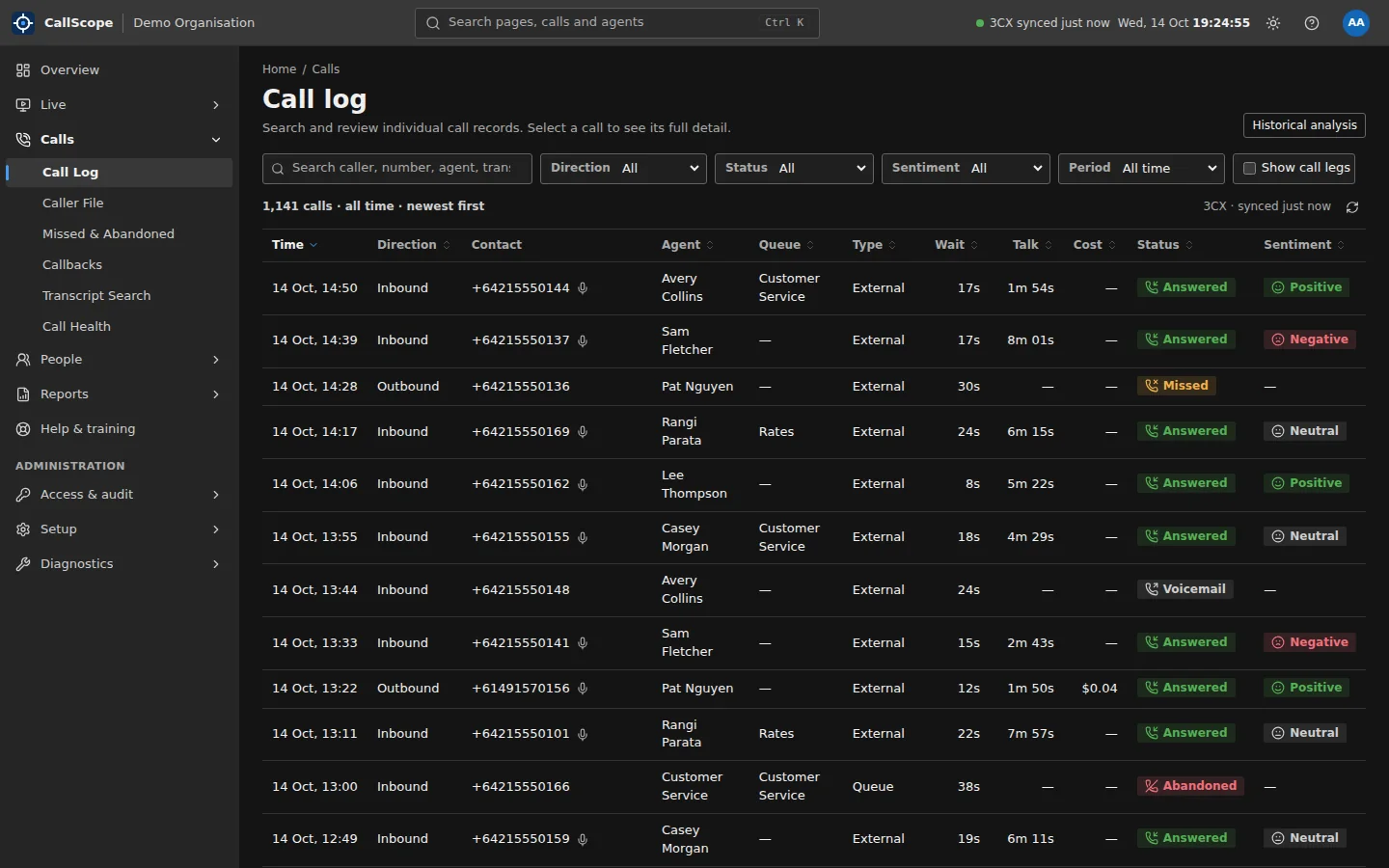Enable the Show call legs checkbox
This screenshot has height=868, width=1389.
click(x=1249, y=169)
